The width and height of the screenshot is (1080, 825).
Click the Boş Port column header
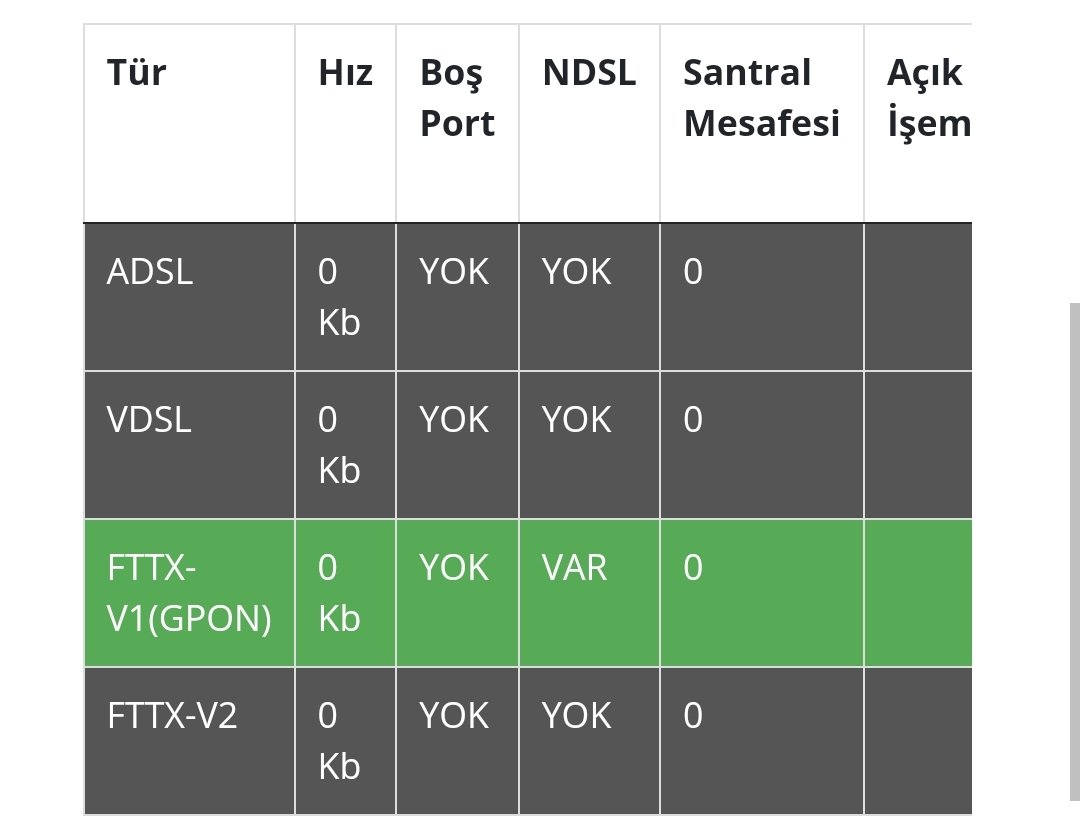457,98
